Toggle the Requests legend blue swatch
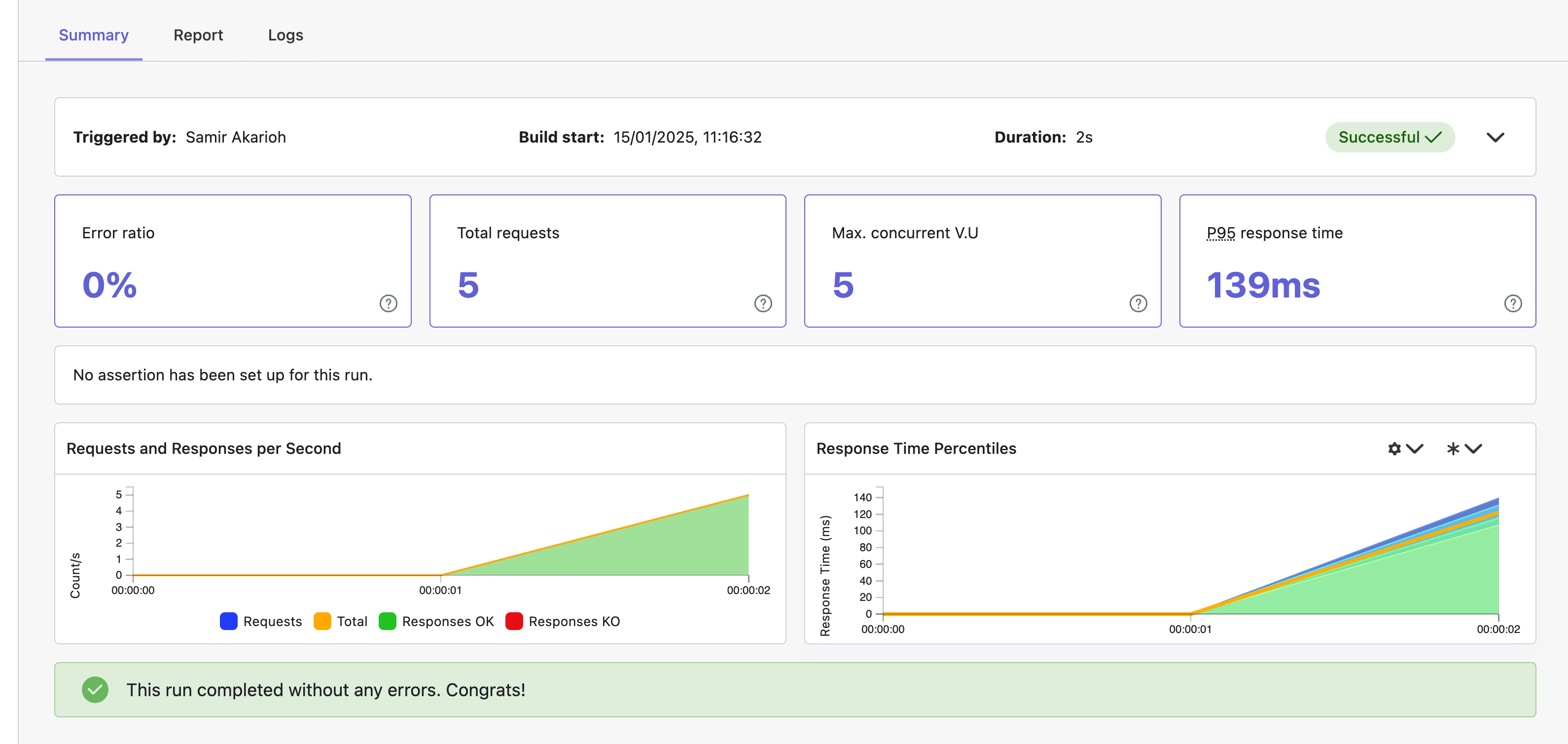This screenshot has height=744, width=1568. pos(228,621)
